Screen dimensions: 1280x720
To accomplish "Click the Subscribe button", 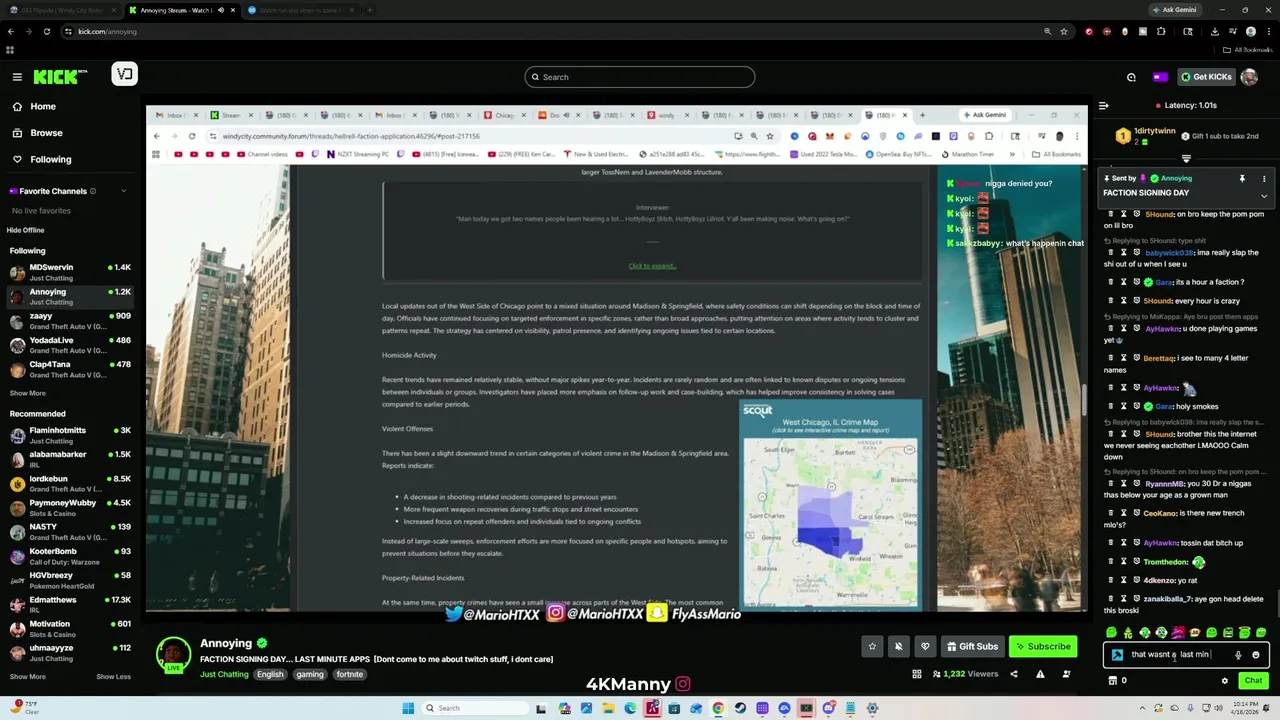I will [1043, 646].
